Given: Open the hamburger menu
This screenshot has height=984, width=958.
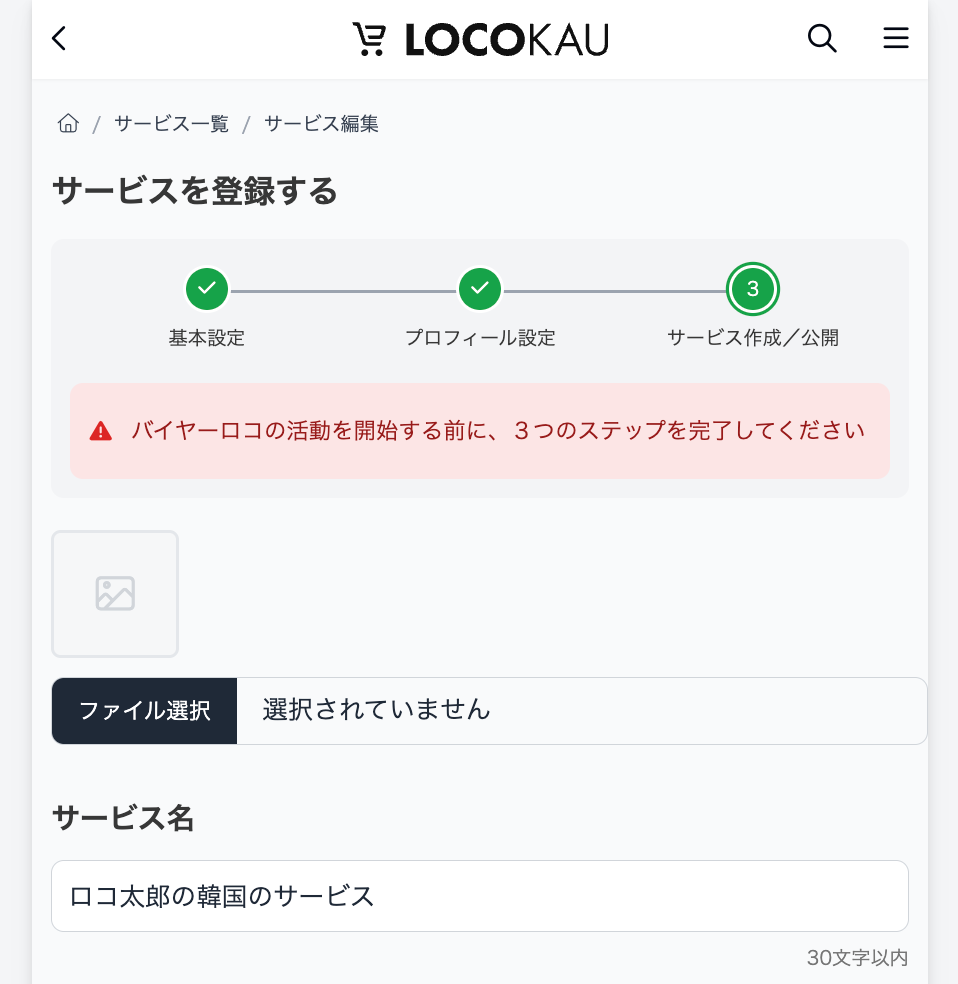Looking at the screenshot, I should point(895,38).
